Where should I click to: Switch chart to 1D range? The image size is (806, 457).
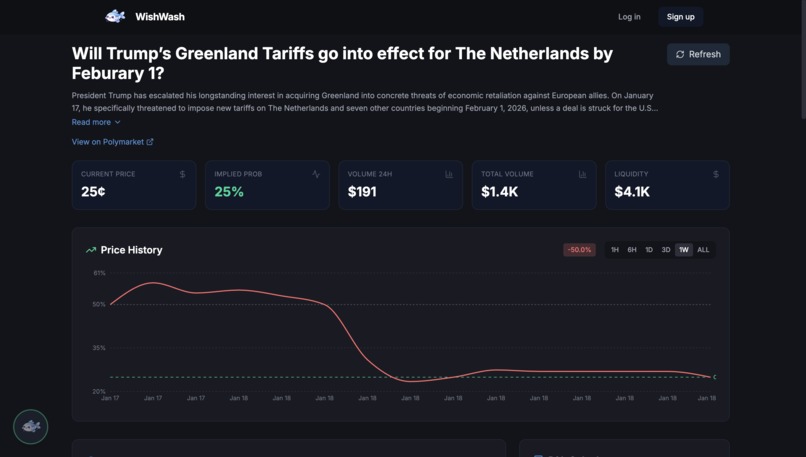(649, 250)
